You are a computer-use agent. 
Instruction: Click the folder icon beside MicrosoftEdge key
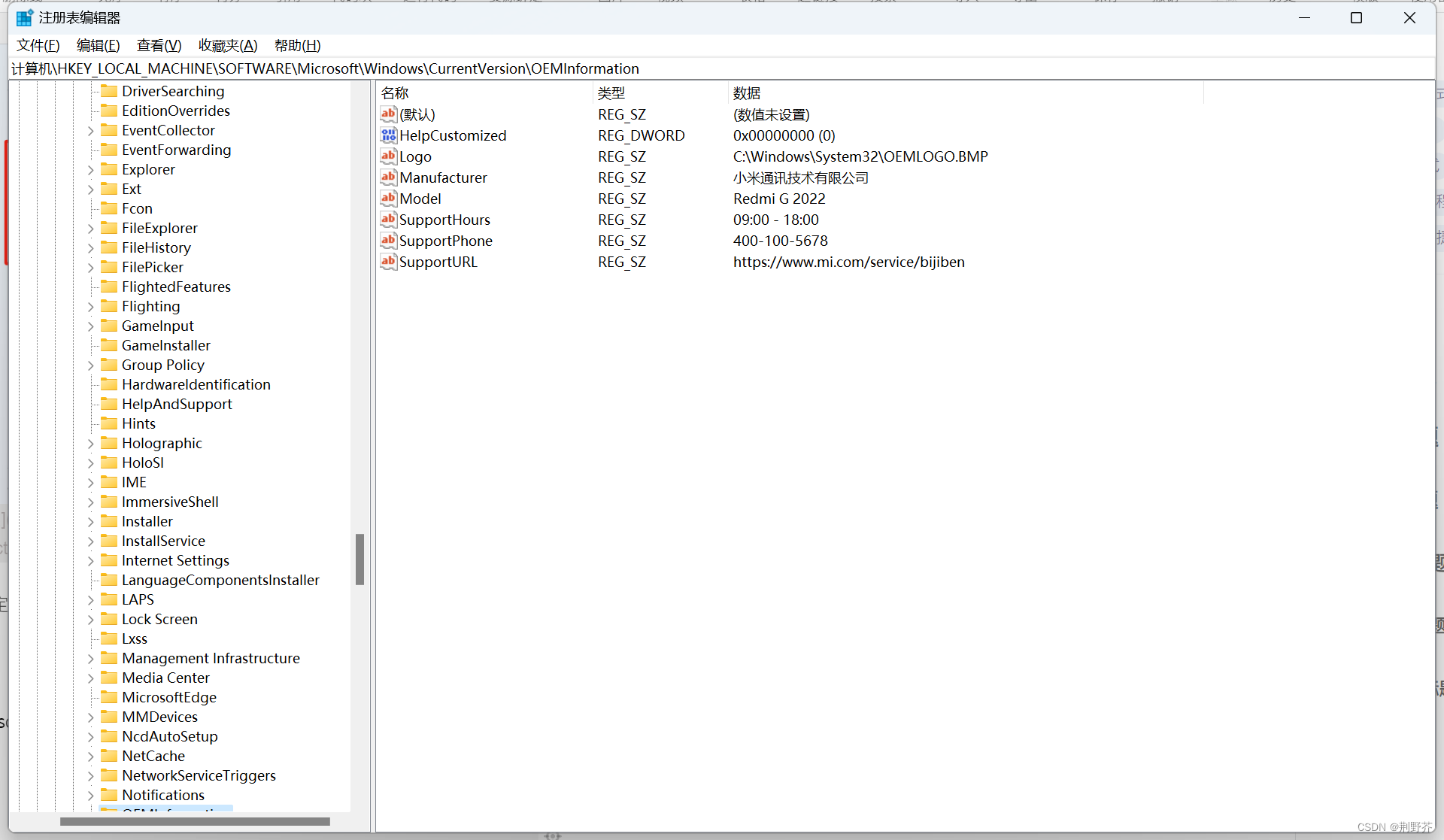pos(108,697)
